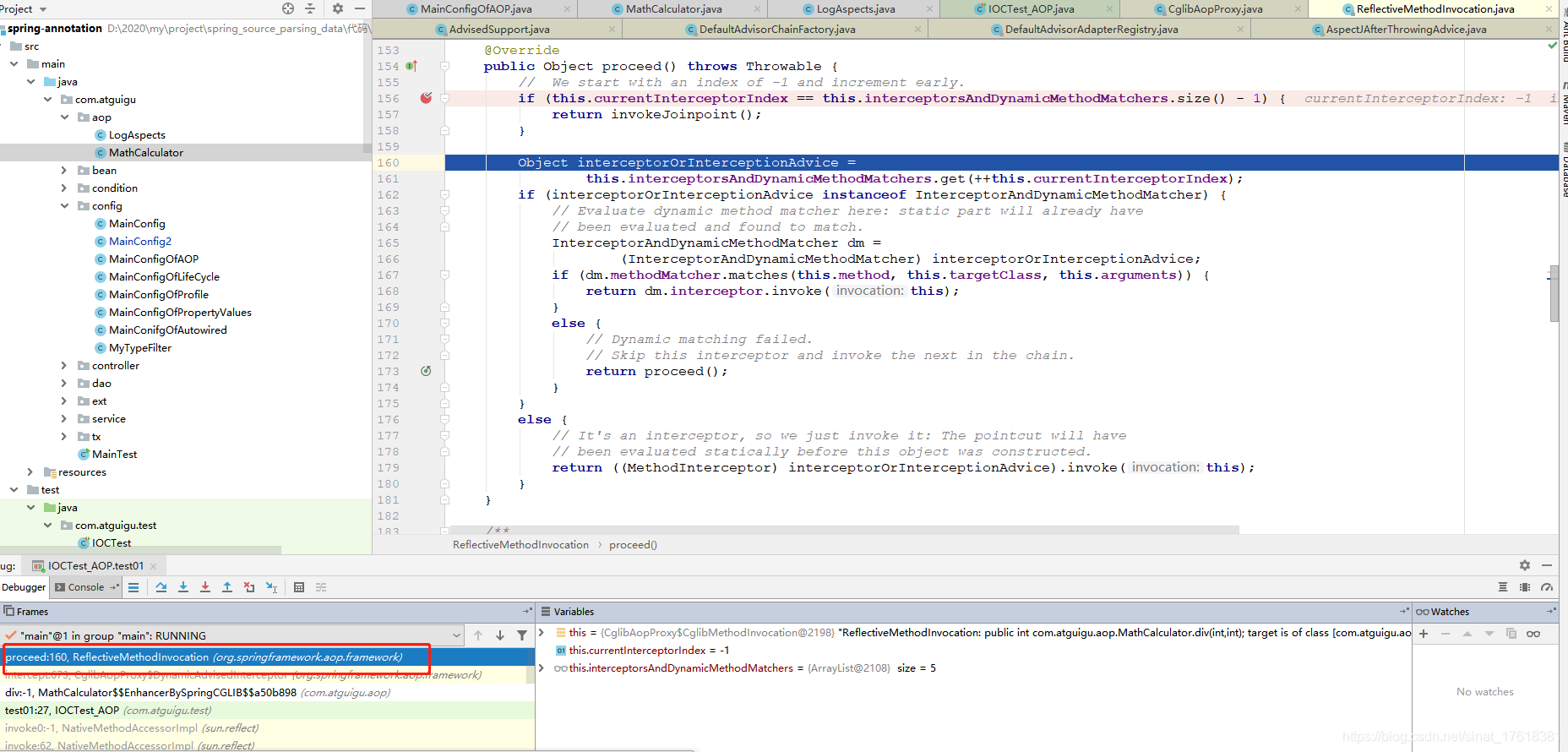Move to next frame with down arrow
This screenshot has height=752, width=1568.
coord(500,635)
